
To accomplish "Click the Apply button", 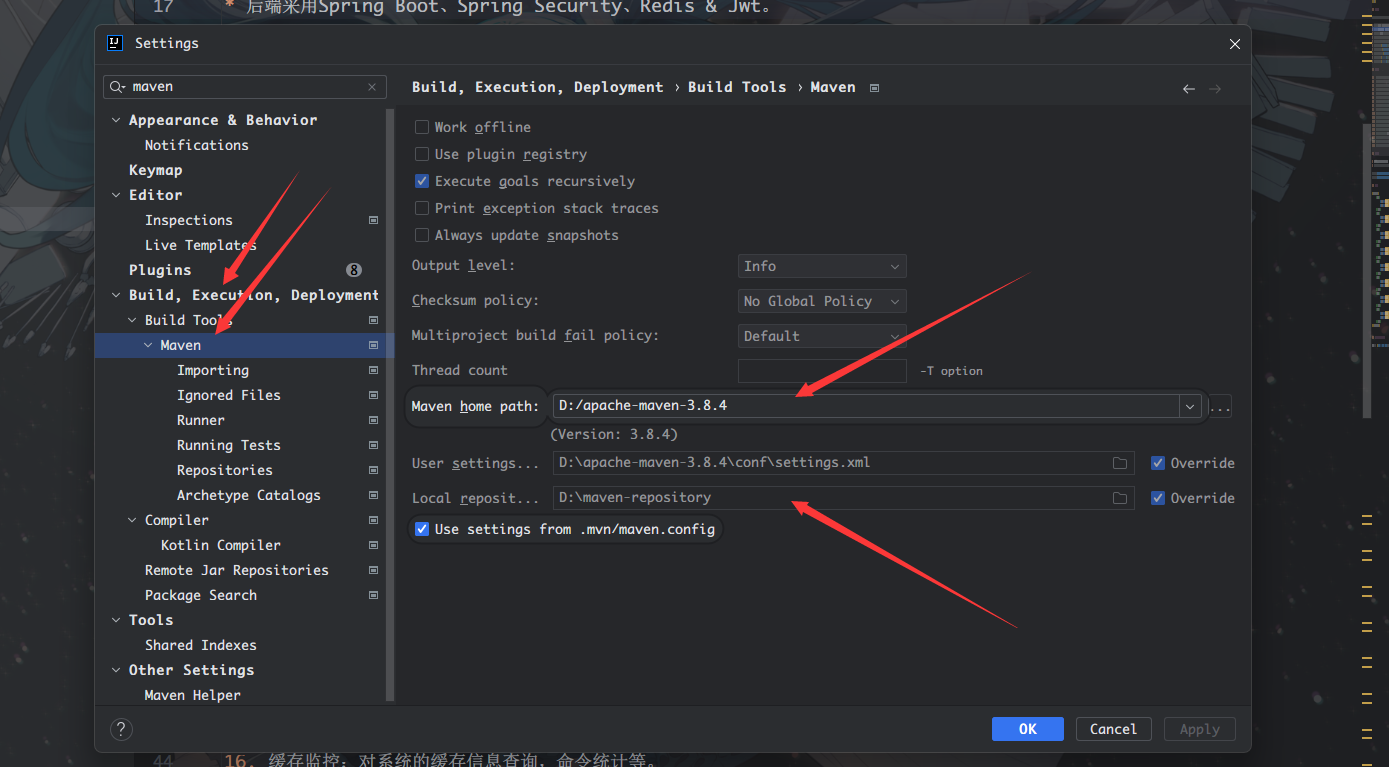I will (1199, 729).
